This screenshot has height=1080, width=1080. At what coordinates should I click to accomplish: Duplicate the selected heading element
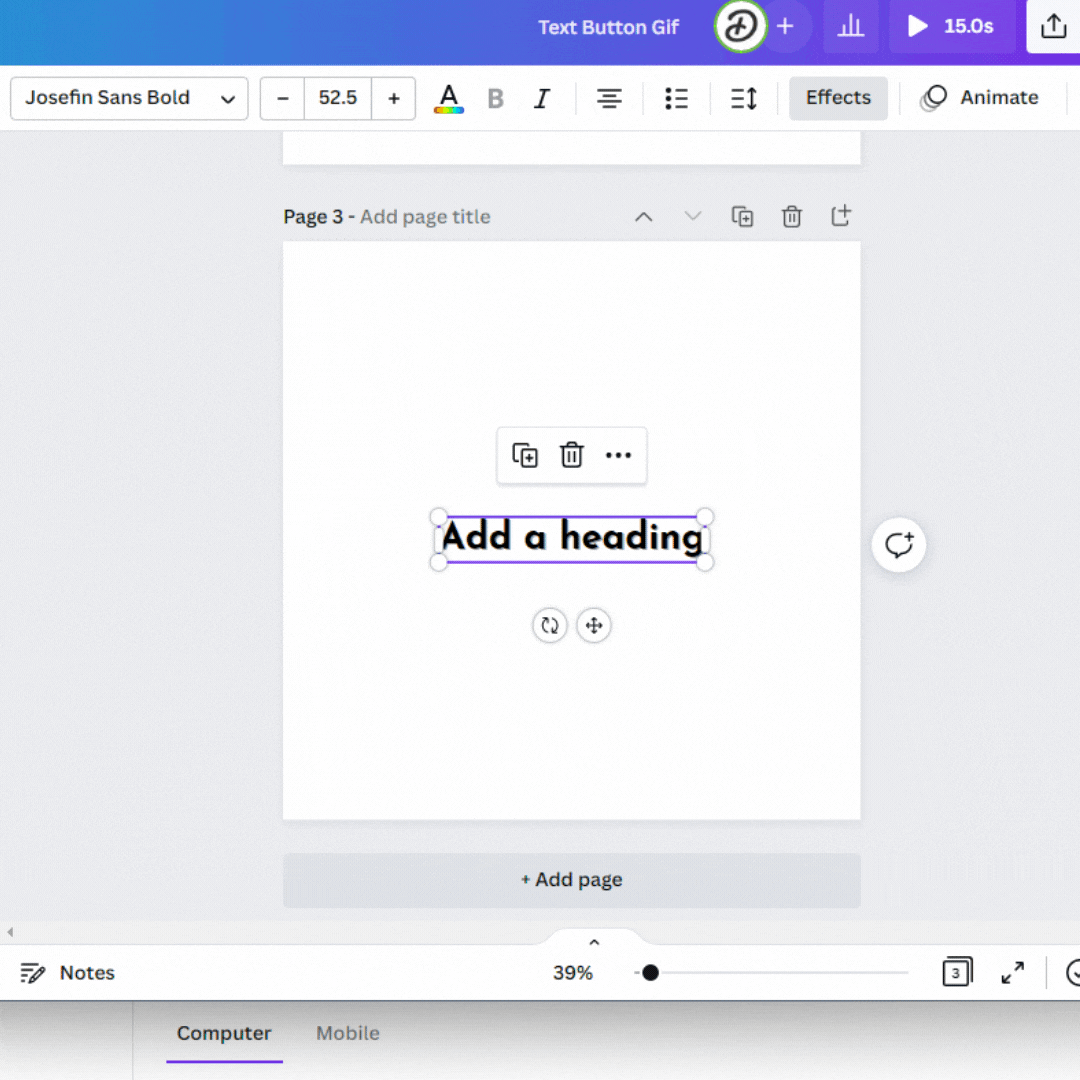525,455
